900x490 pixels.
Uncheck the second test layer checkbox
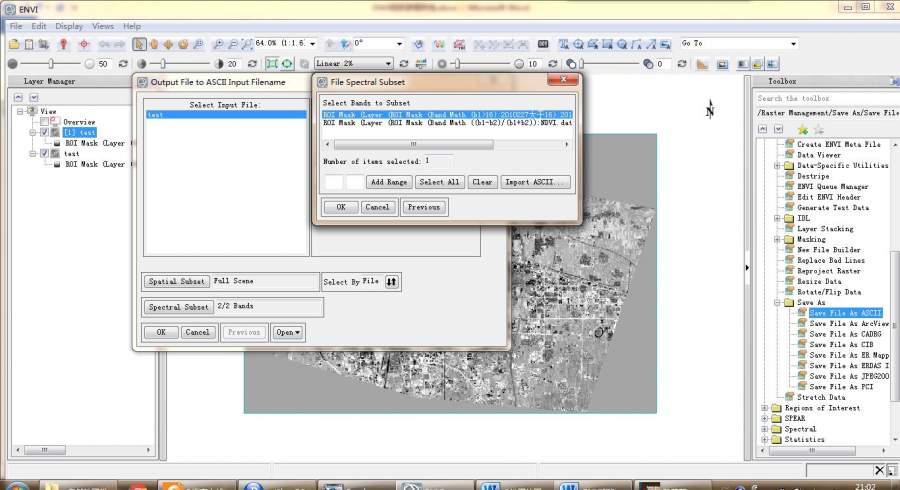tap(44, 153)
